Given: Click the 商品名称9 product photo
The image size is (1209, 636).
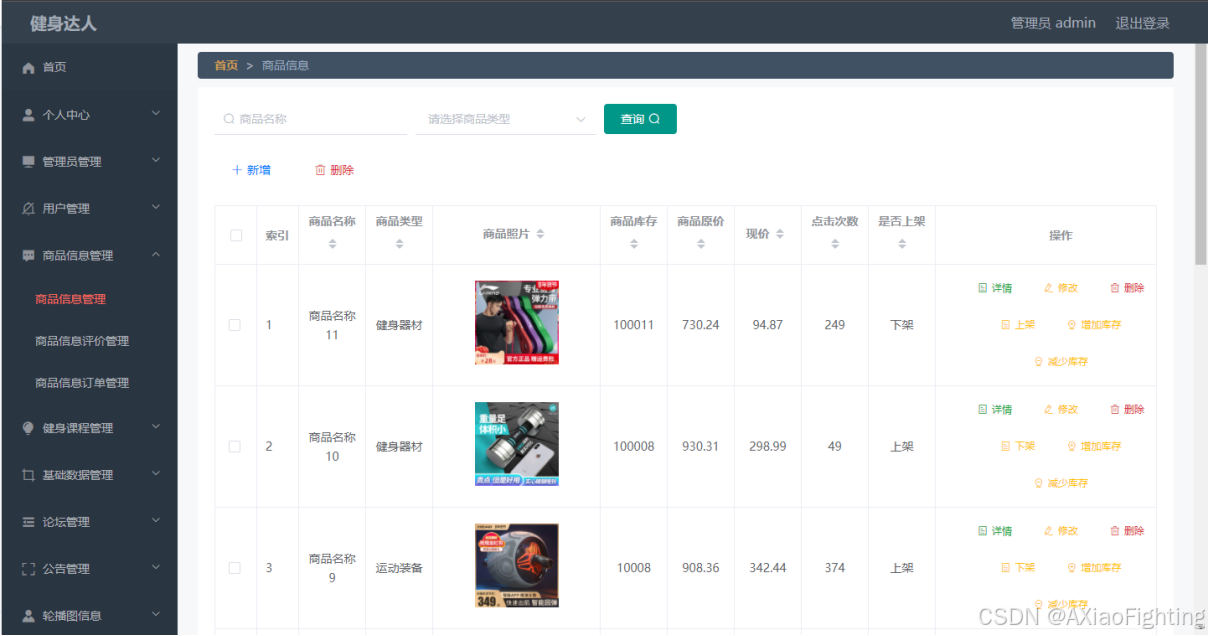Looking at the screenshot, I should [x=517, y=566].
